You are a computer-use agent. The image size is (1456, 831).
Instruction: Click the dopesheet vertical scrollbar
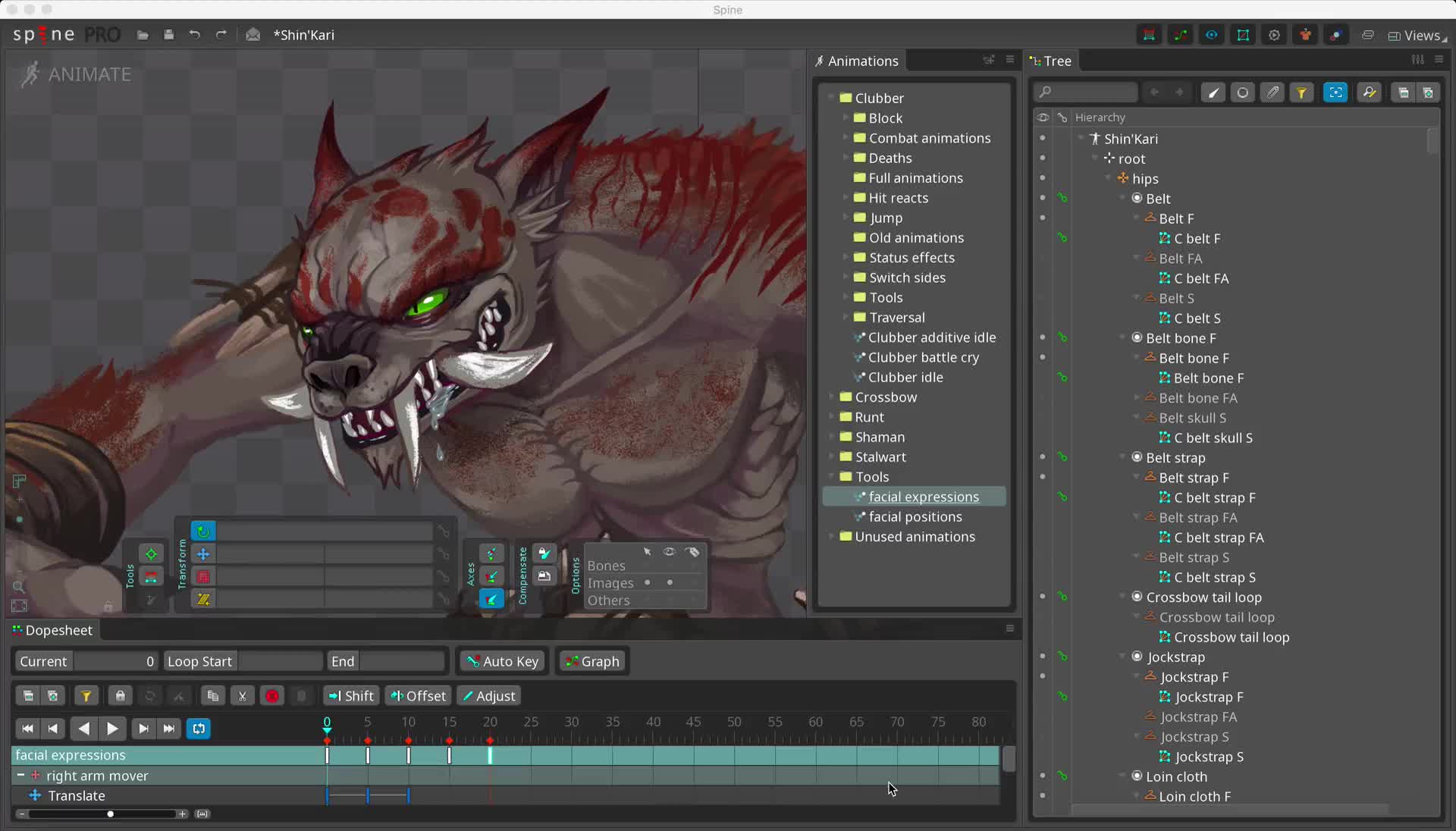[x=1009, y=759]
